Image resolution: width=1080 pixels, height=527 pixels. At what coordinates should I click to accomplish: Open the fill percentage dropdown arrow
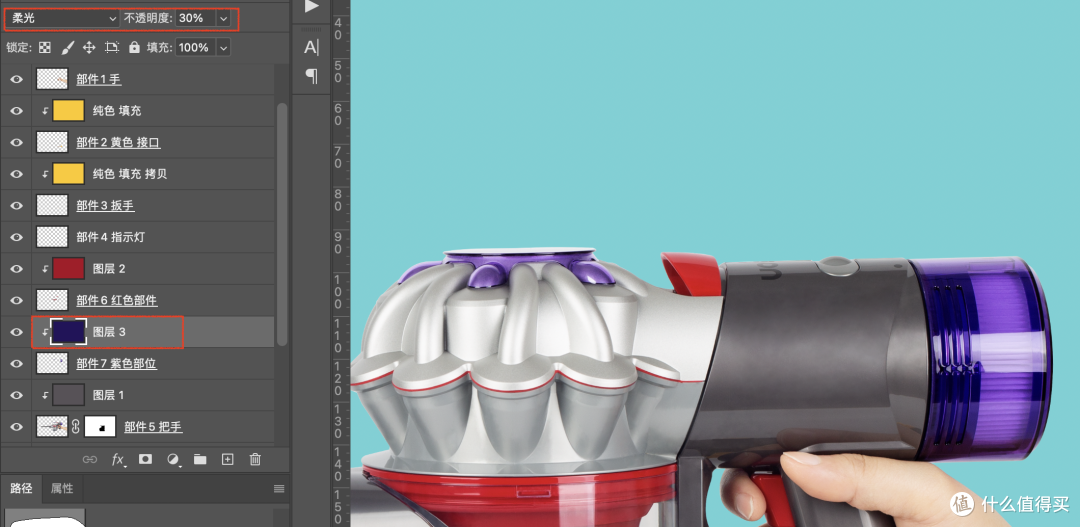point(223,48)
